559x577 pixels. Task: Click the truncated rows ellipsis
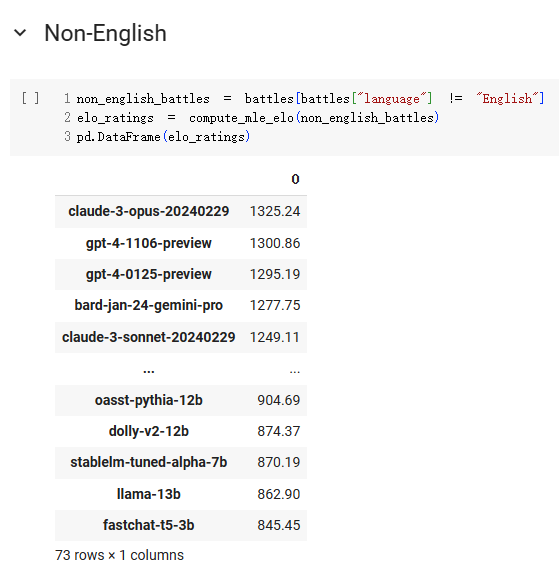(149, 371)
